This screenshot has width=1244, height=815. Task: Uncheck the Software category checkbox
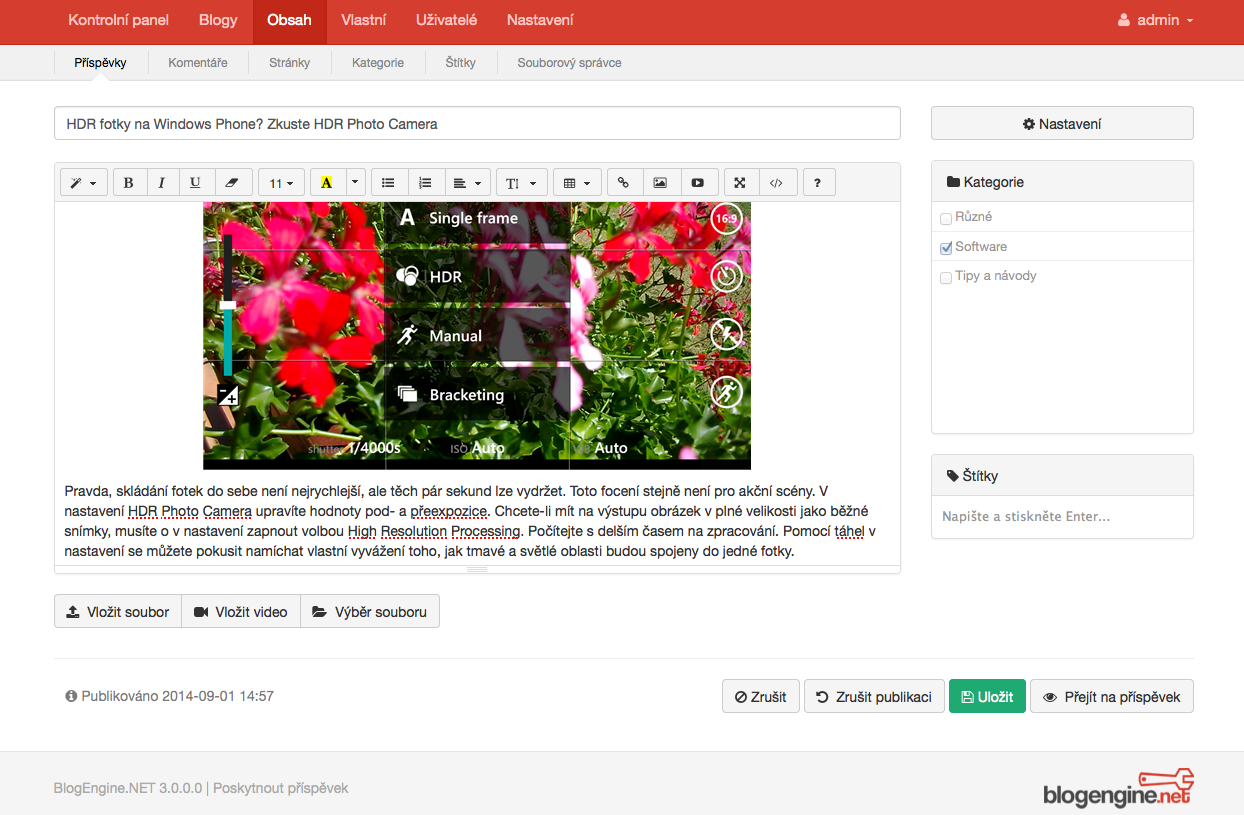coord(946,248)
